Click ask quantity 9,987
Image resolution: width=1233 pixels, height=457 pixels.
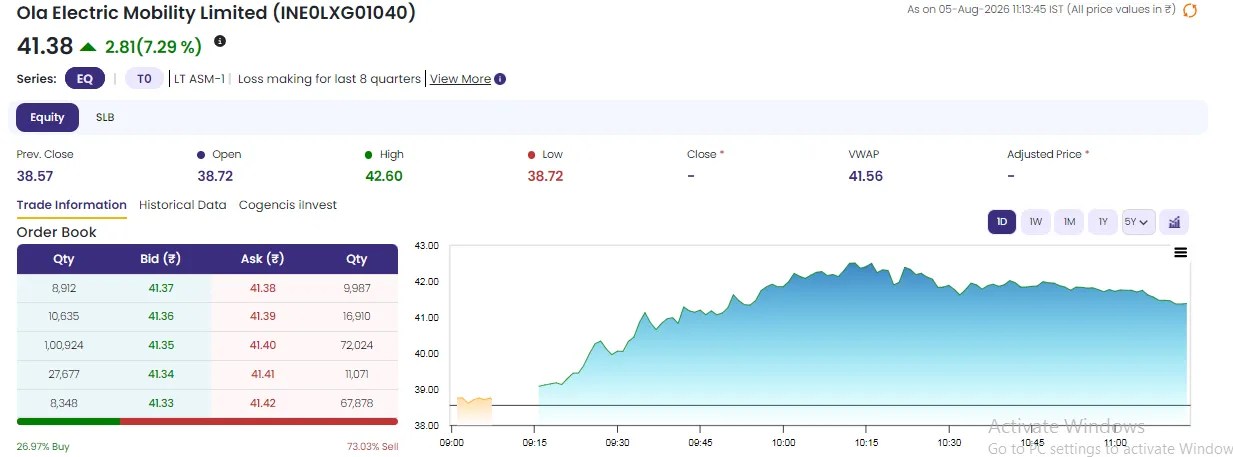coord(357,288)
